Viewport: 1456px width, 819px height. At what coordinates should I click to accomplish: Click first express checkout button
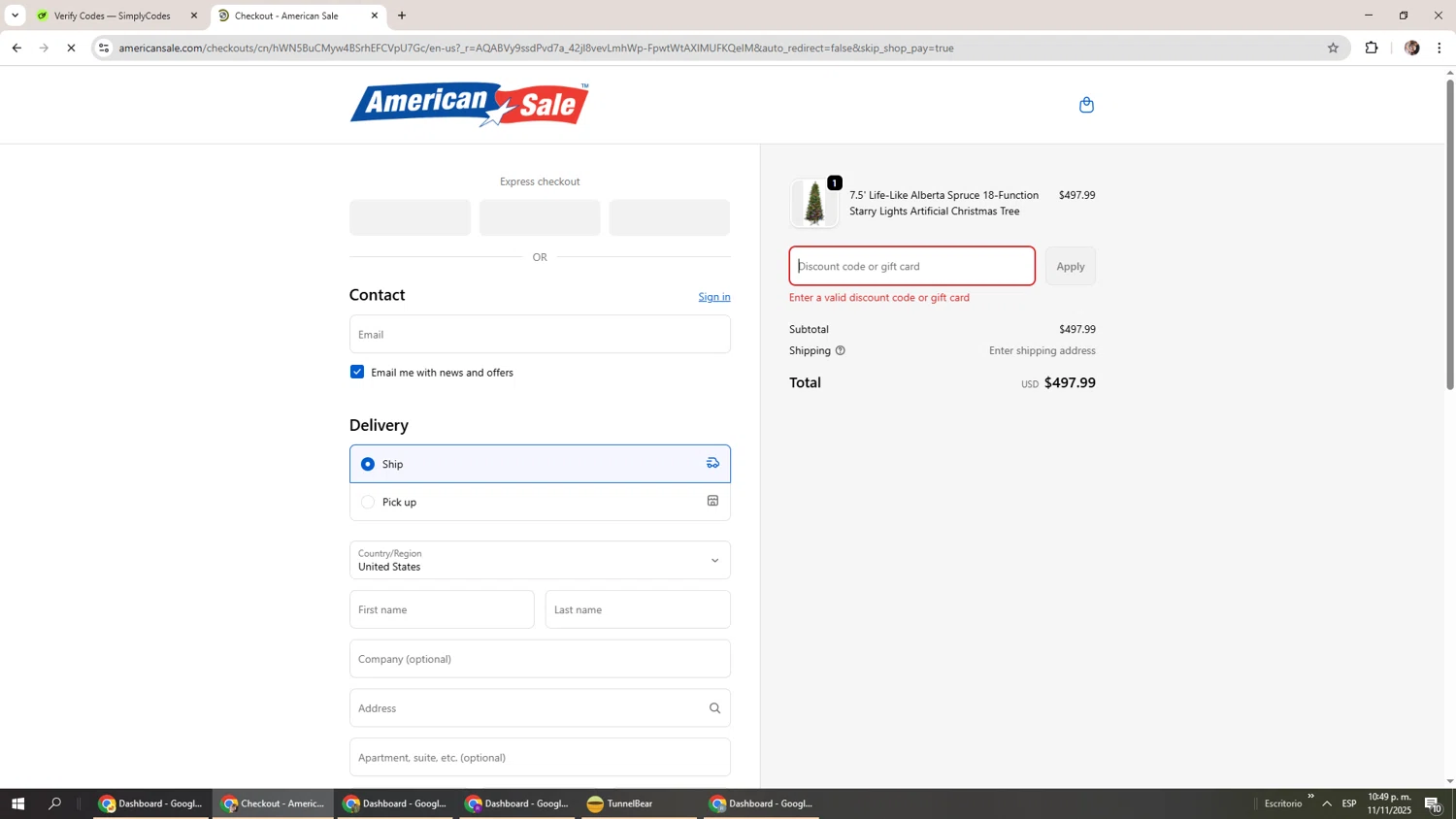[x=410, y=217]
